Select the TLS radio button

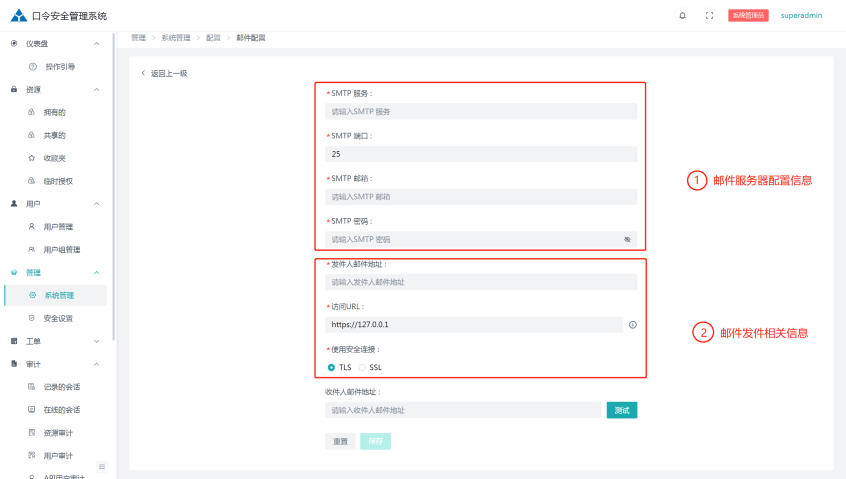(332, 367)
